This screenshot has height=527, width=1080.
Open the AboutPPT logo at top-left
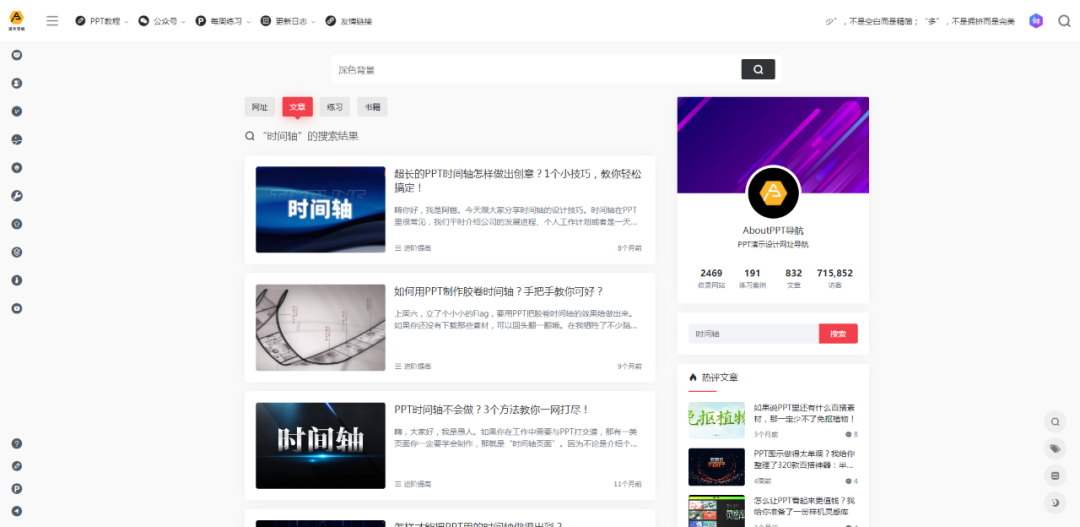(x=17, y=19)
